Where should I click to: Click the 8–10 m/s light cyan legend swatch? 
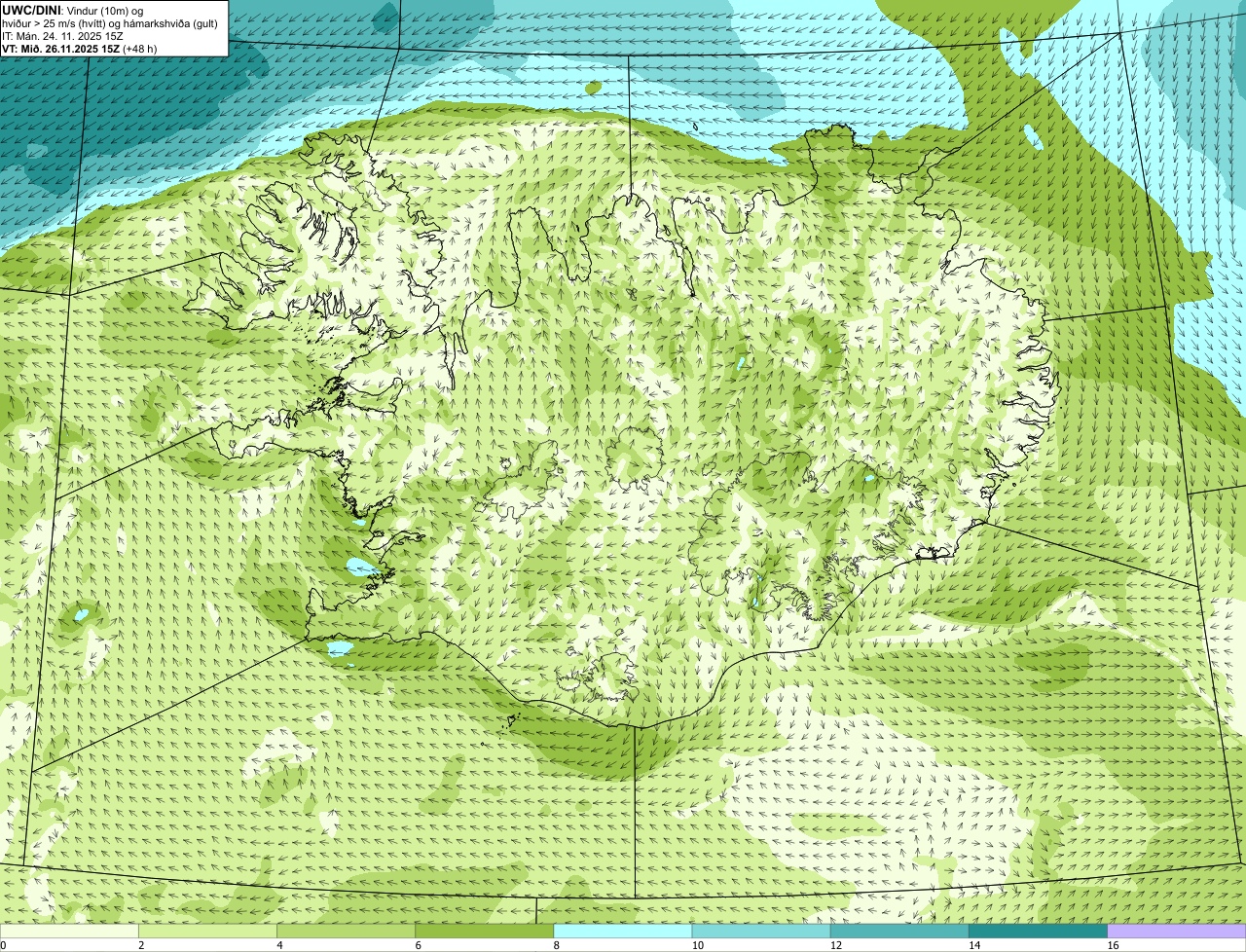pyautogui.click(x=623, y=932)
